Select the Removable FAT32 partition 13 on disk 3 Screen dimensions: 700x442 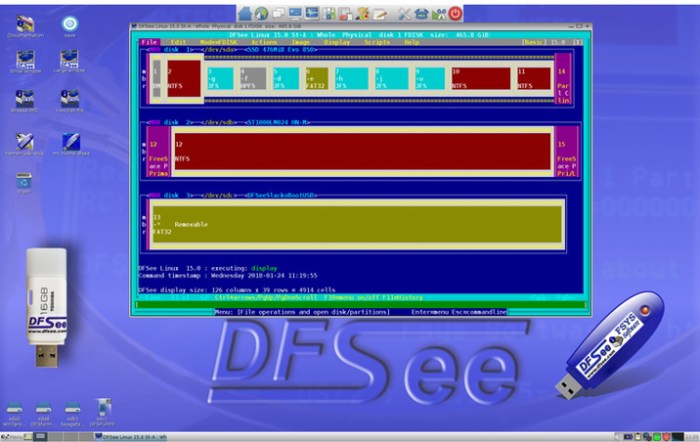tap(357, 225)
